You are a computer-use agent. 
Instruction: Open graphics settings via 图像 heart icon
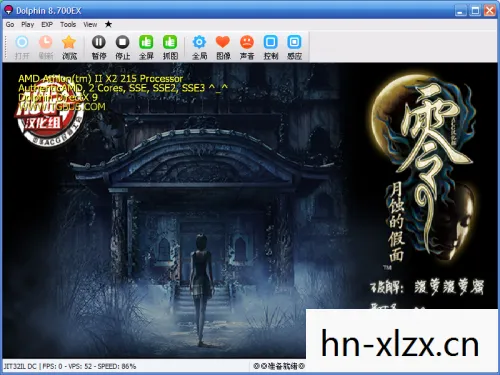pyautogui.click(x=223, y=47)
